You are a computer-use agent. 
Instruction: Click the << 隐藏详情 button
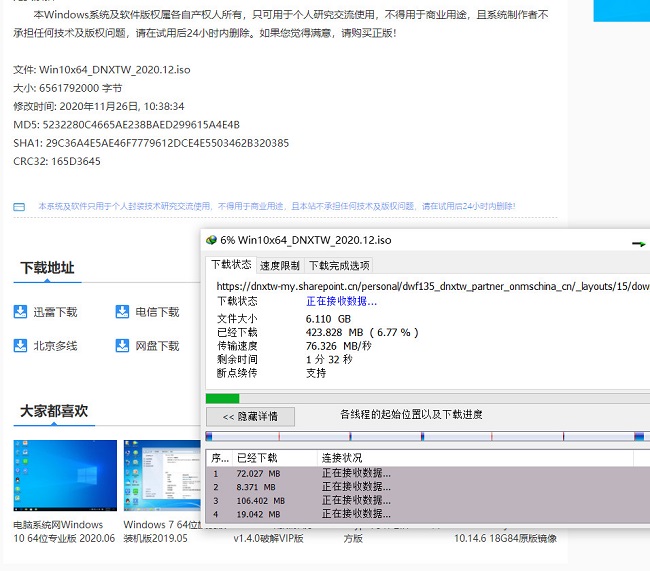(250, 416)
